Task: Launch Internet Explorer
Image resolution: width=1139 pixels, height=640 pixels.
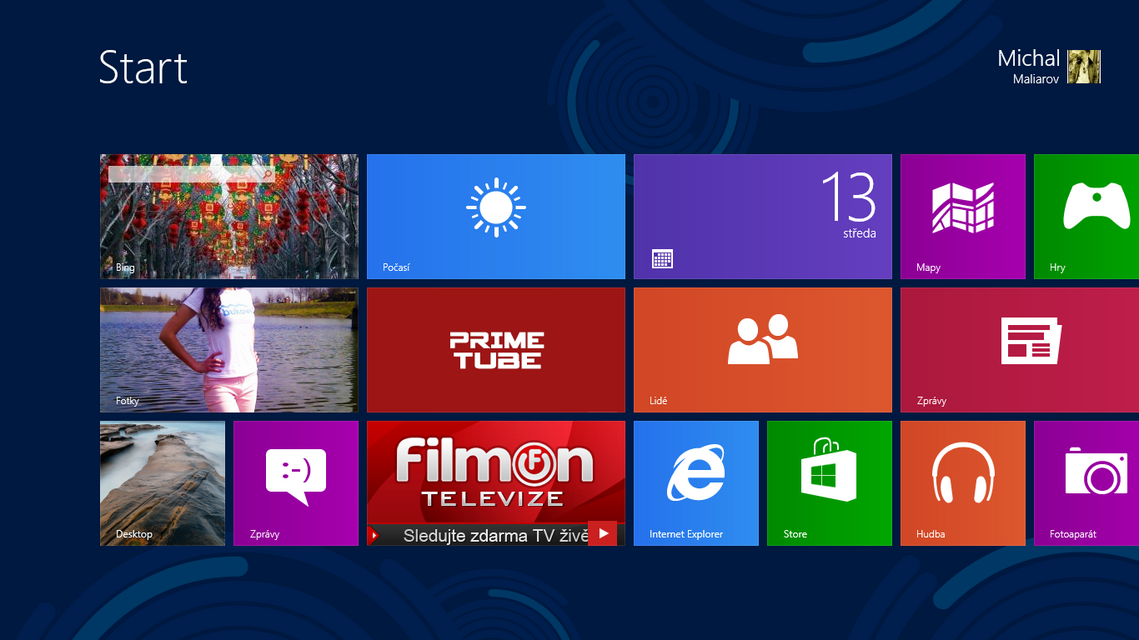Action: [x=696, y=483]
